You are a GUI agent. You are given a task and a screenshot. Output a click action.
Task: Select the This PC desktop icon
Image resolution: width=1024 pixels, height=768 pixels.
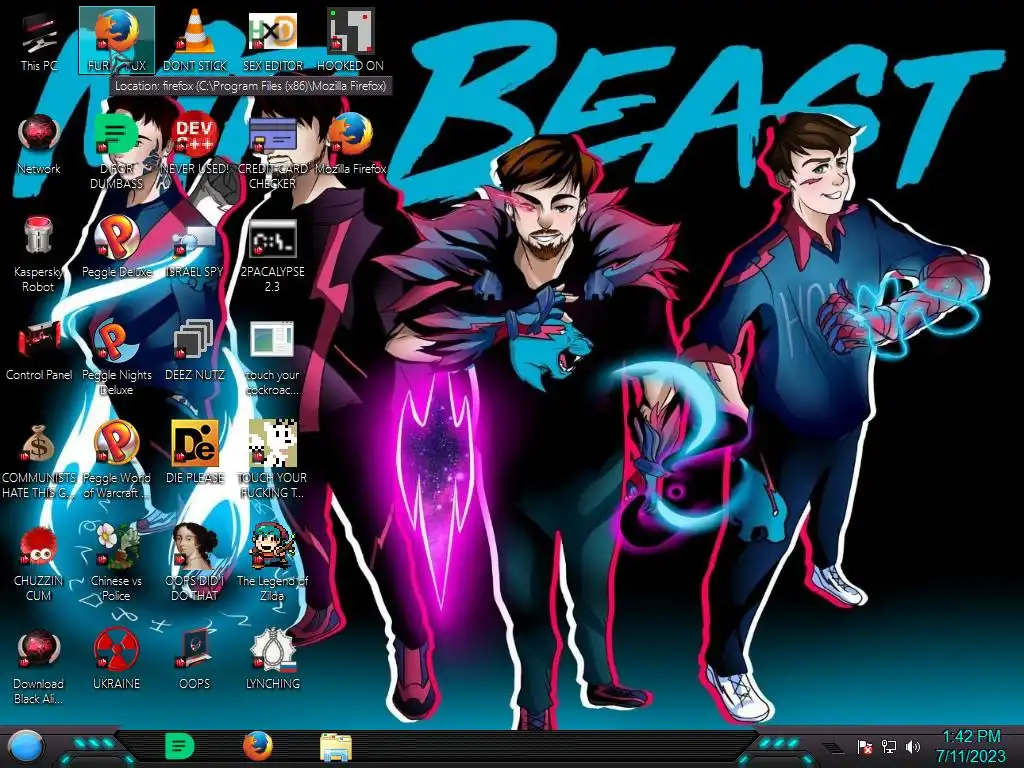click(39, 40)
